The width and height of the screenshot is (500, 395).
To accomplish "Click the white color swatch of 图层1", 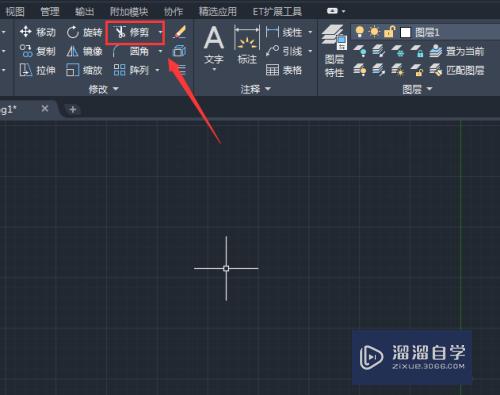I will pos(405,32).
